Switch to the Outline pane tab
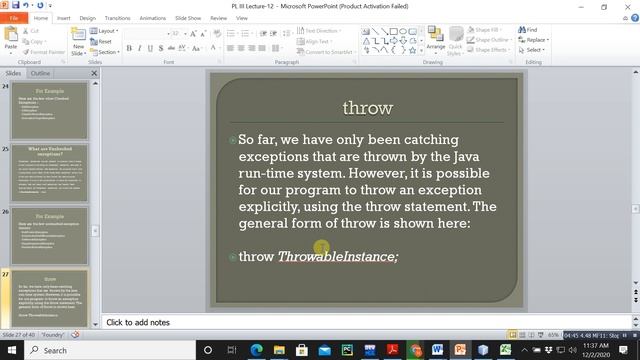 [x=40, y=73]
